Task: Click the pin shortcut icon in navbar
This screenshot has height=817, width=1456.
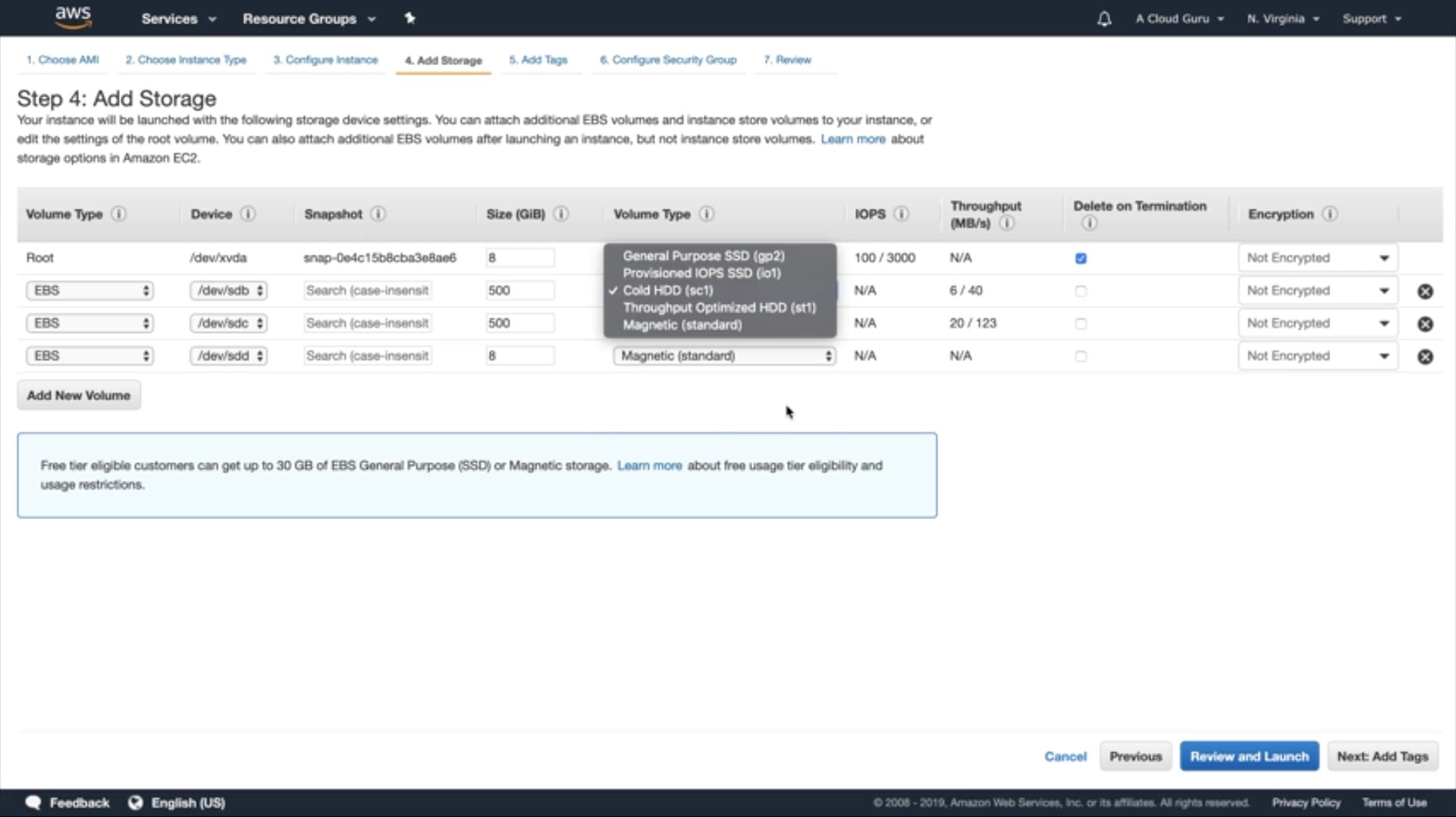Action: coord(410,18)
